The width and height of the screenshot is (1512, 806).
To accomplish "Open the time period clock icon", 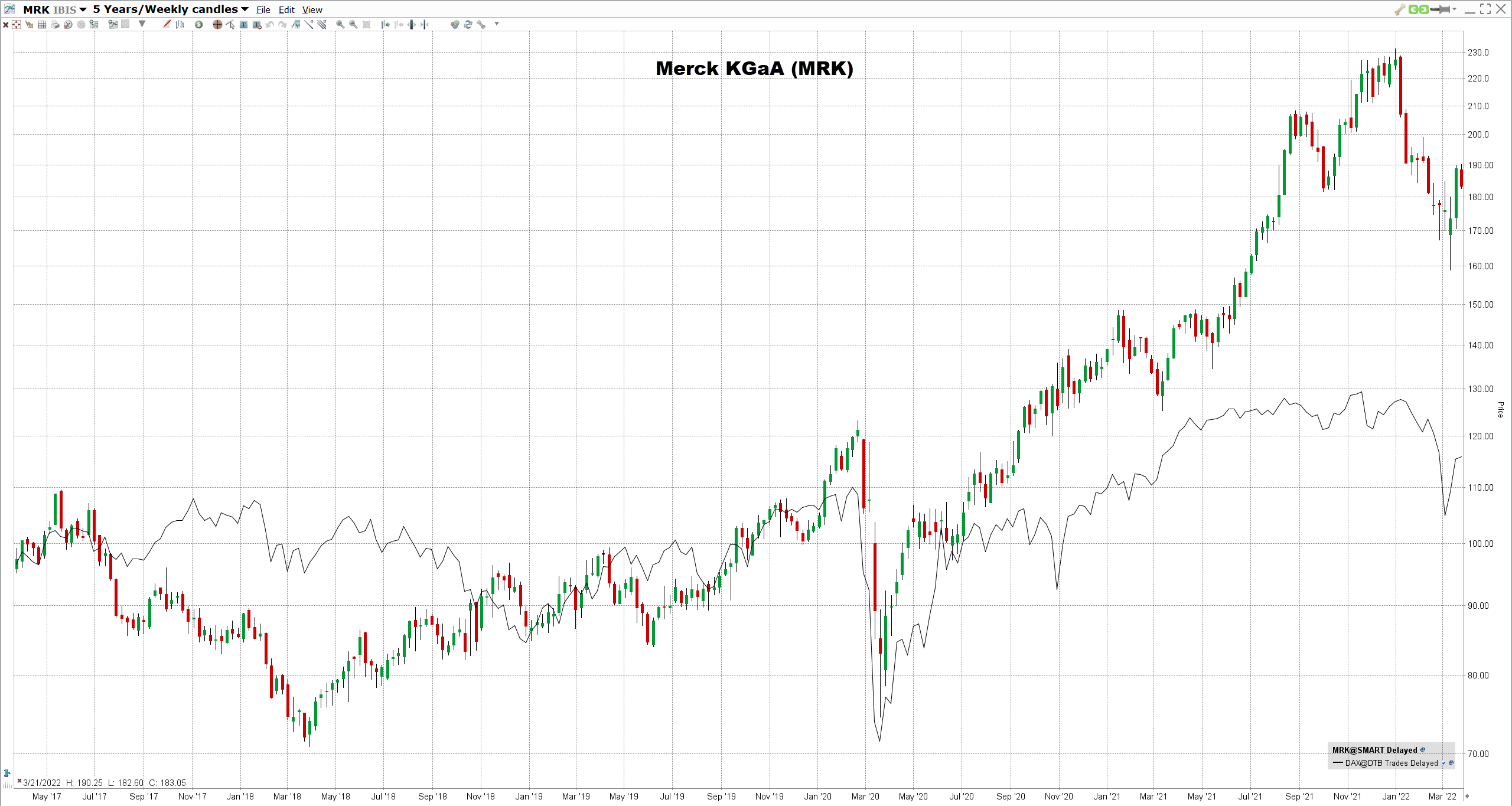I will click(x=68, y=25).
